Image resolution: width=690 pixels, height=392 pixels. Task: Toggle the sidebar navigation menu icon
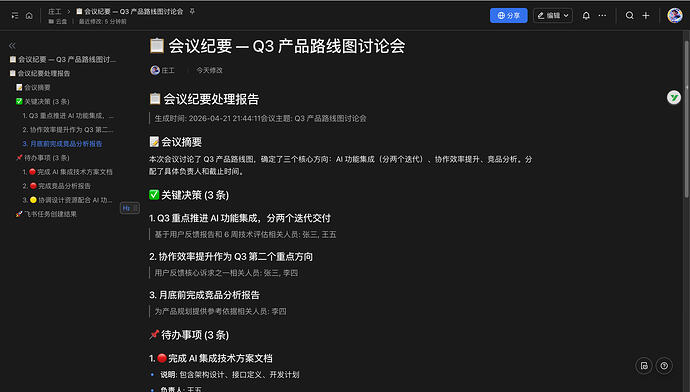pos(15,15)
